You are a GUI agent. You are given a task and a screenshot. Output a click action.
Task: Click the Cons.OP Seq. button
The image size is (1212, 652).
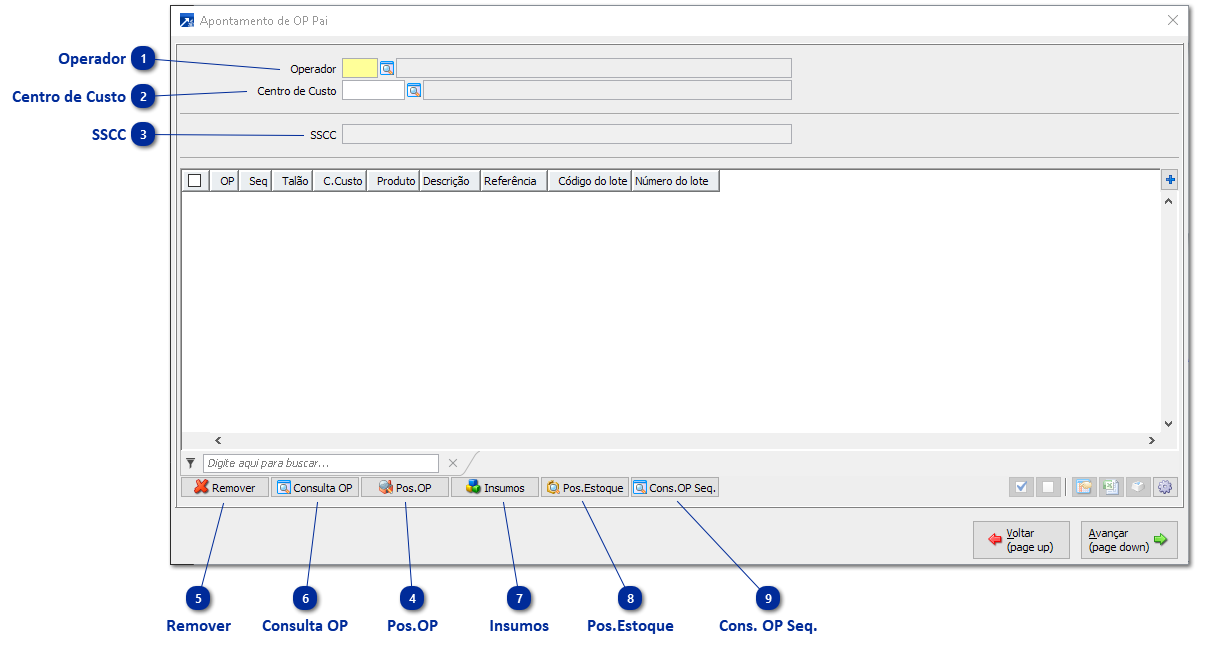675,488
